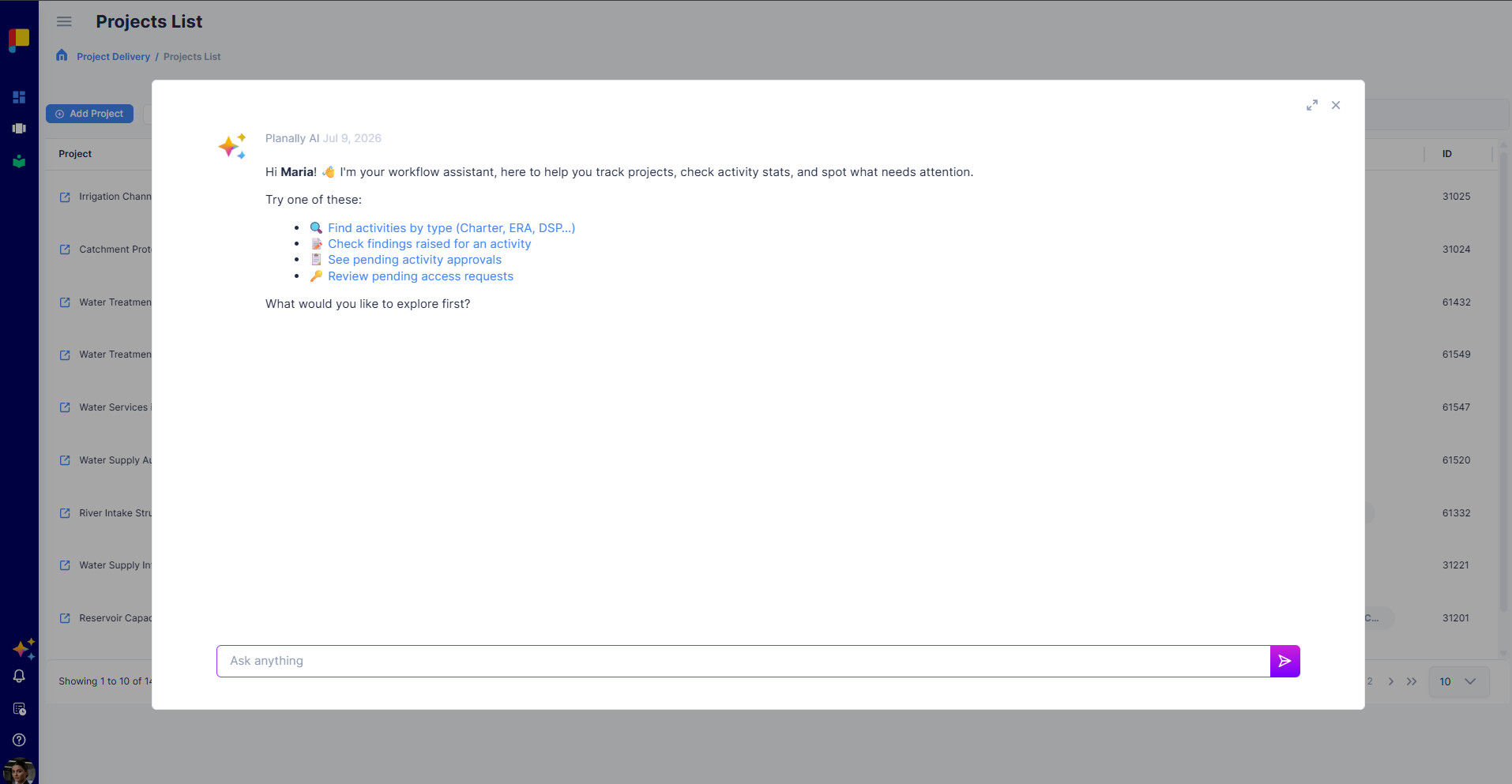Click project ID 61332 cell
This screenshot has width=1512, height=784.
tap(1456, 513)
